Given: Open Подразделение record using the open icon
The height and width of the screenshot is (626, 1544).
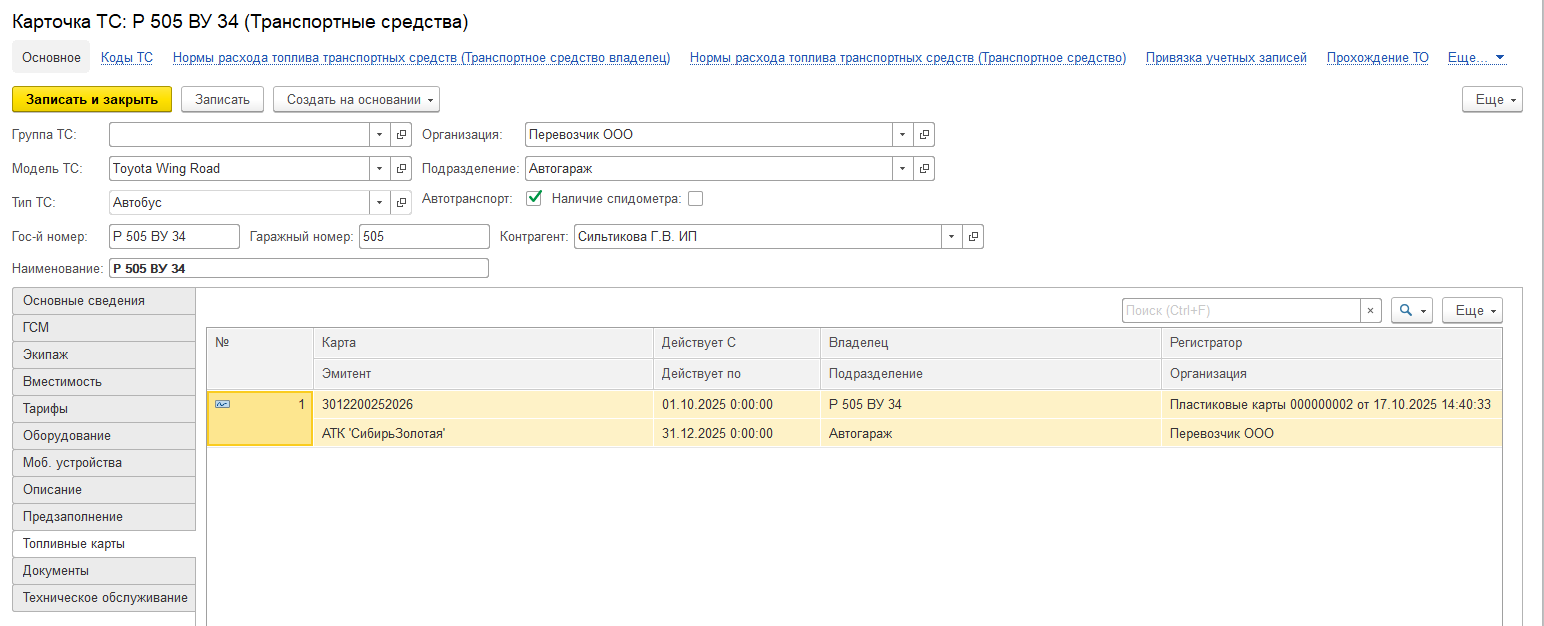Looking at the screenshot, I should (x=924, y=169).
